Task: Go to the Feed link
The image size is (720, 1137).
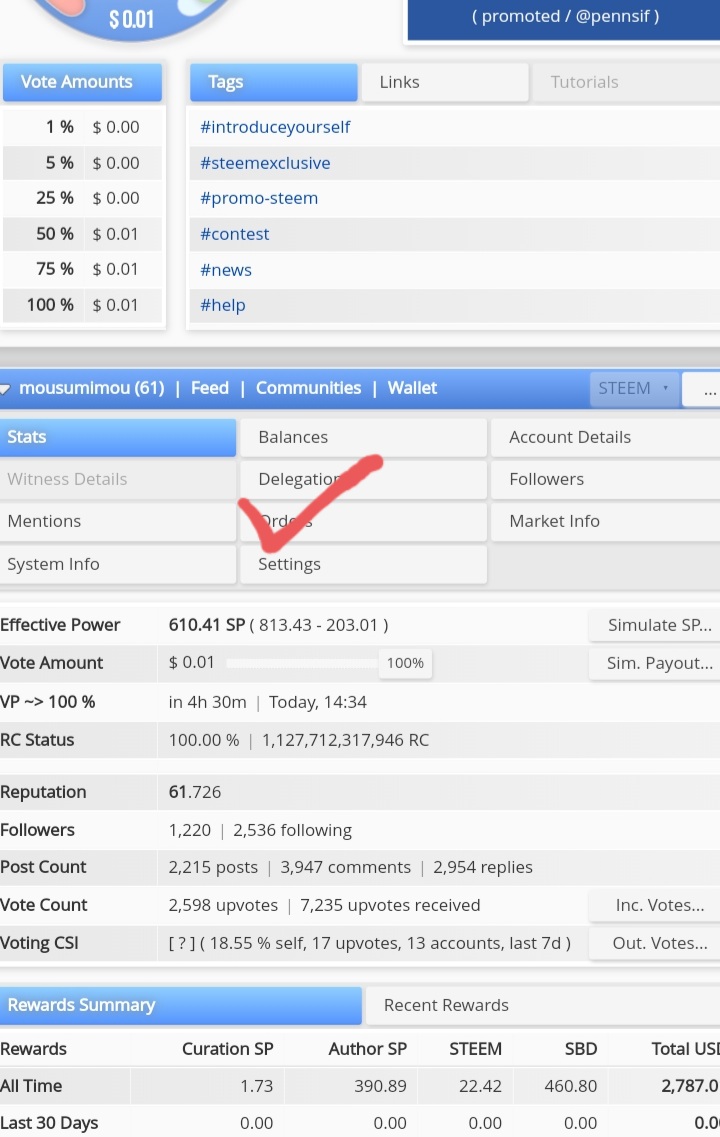Action: click(210, 389)
